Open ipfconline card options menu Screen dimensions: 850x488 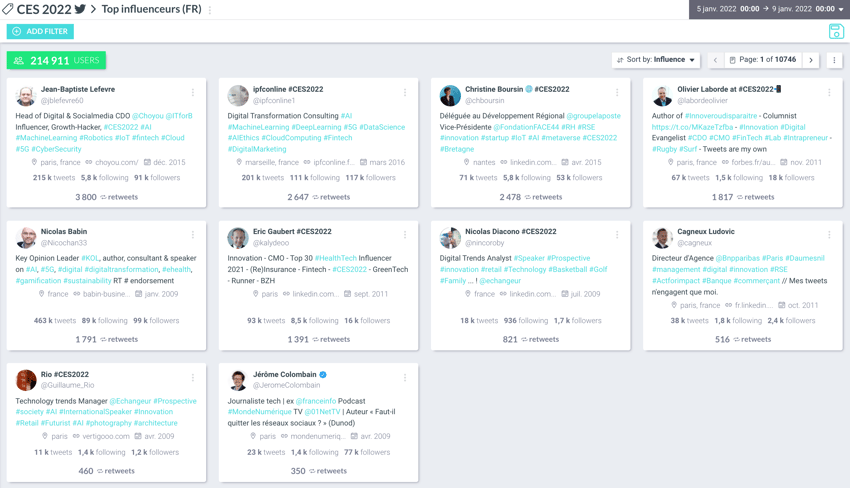(405, 93)
